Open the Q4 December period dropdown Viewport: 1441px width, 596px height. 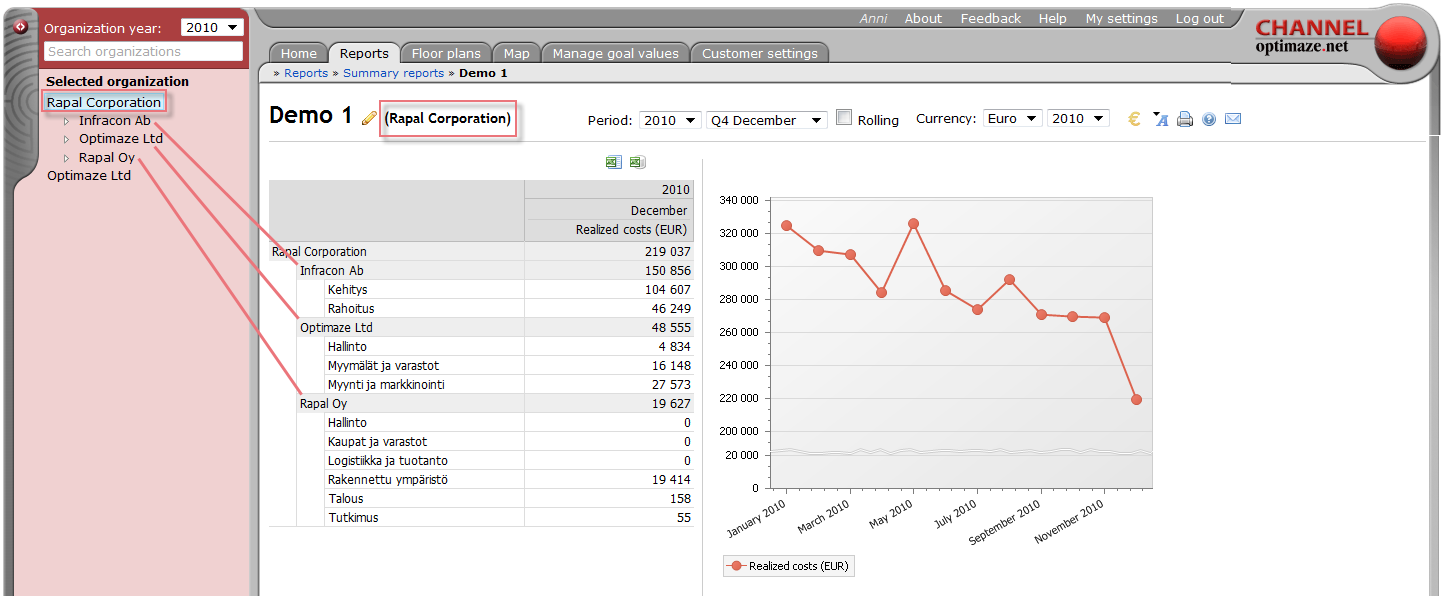(x=766, y=120)
